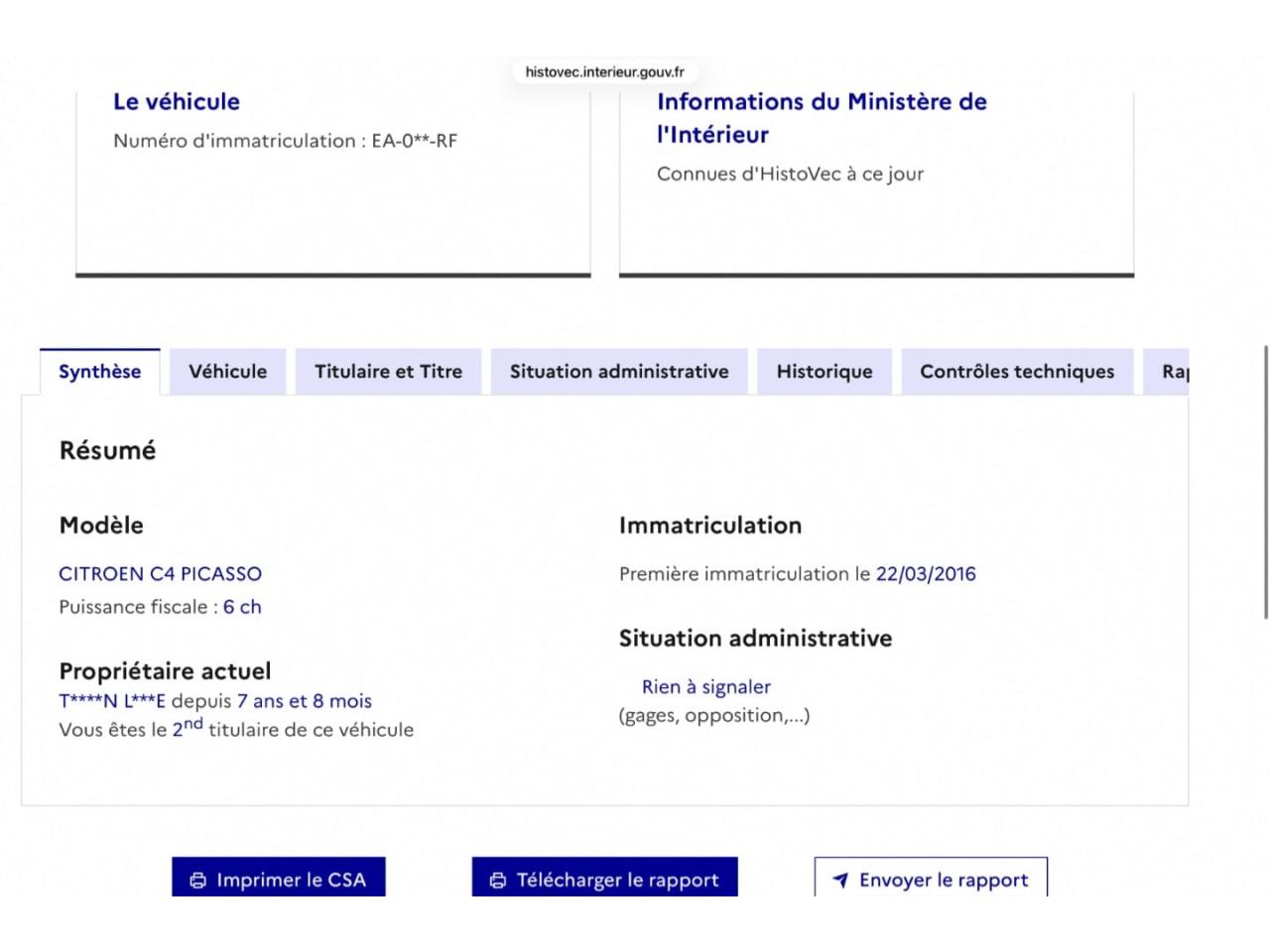Click the paper plane icon on Envoyer le rapport
This screenshot has height=952, width=1270.
click(840, 880)
